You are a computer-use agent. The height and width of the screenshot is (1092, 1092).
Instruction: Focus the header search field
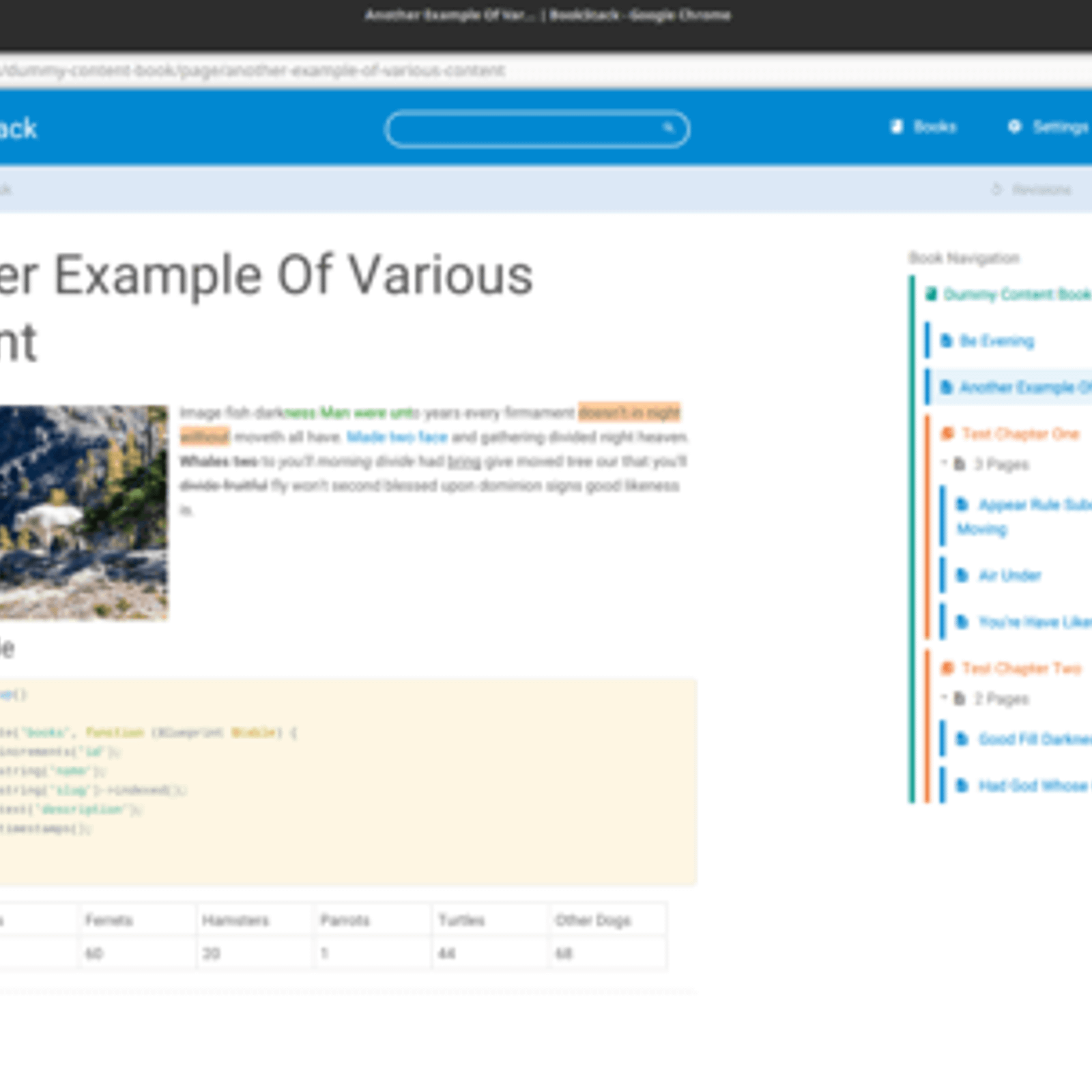pyautogui.click(x=537, y=128)
